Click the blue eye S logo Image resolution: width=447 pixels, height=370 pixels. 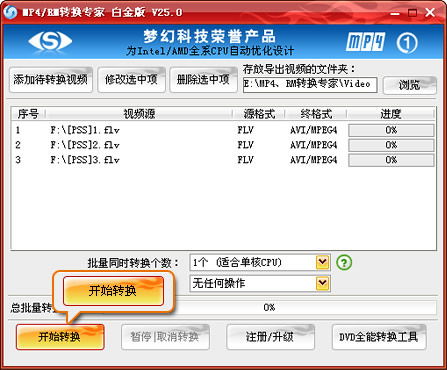(x=50, y=41)
